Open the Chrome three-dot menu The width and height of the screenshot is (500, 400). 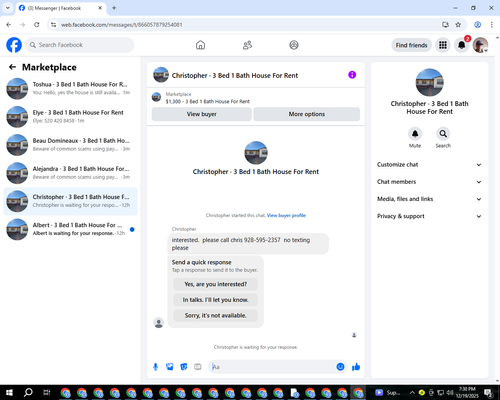pyautogui.click(x=492, y=25)
